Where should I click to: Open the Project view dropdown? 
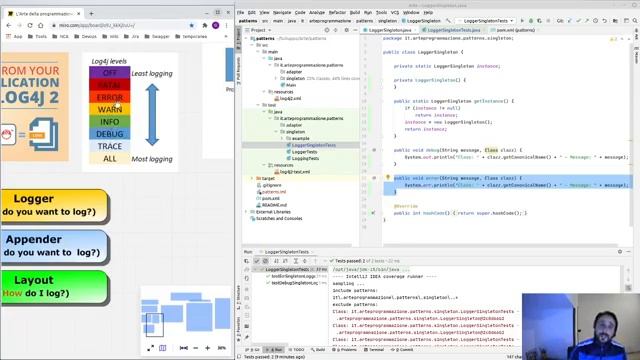point(258,30)
